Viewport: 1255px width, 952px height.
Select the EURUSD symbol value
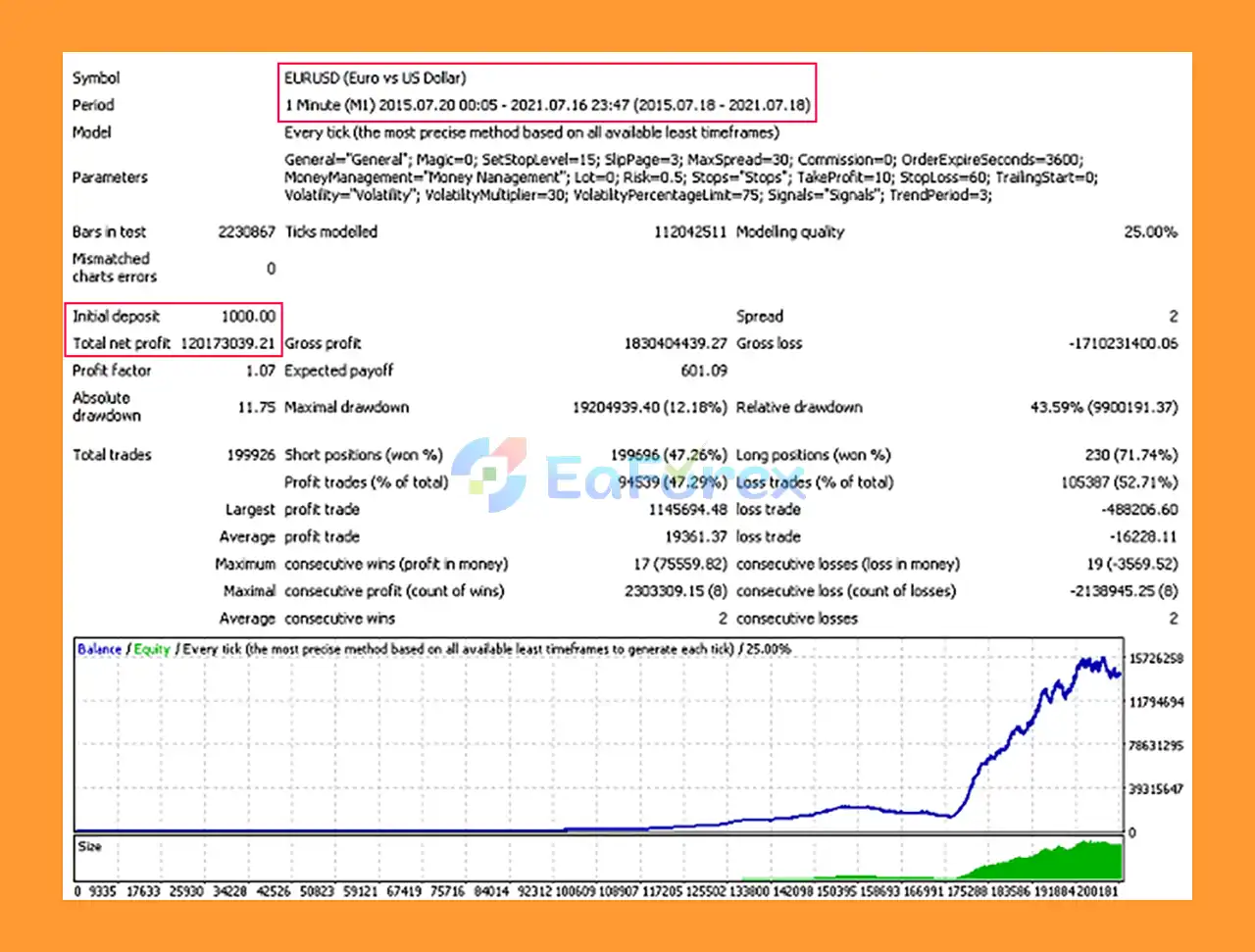(x=375, y=77)
